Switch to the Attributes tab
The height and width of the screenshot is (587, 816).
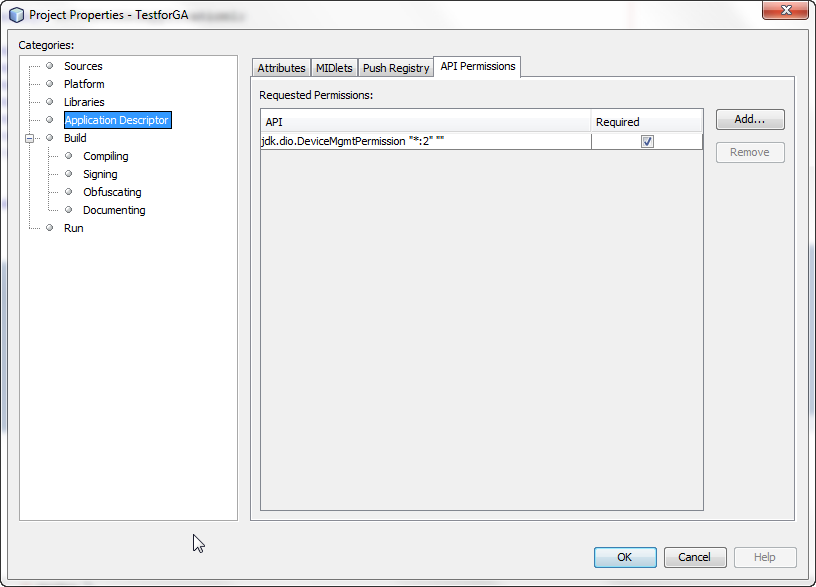point(281,68)
